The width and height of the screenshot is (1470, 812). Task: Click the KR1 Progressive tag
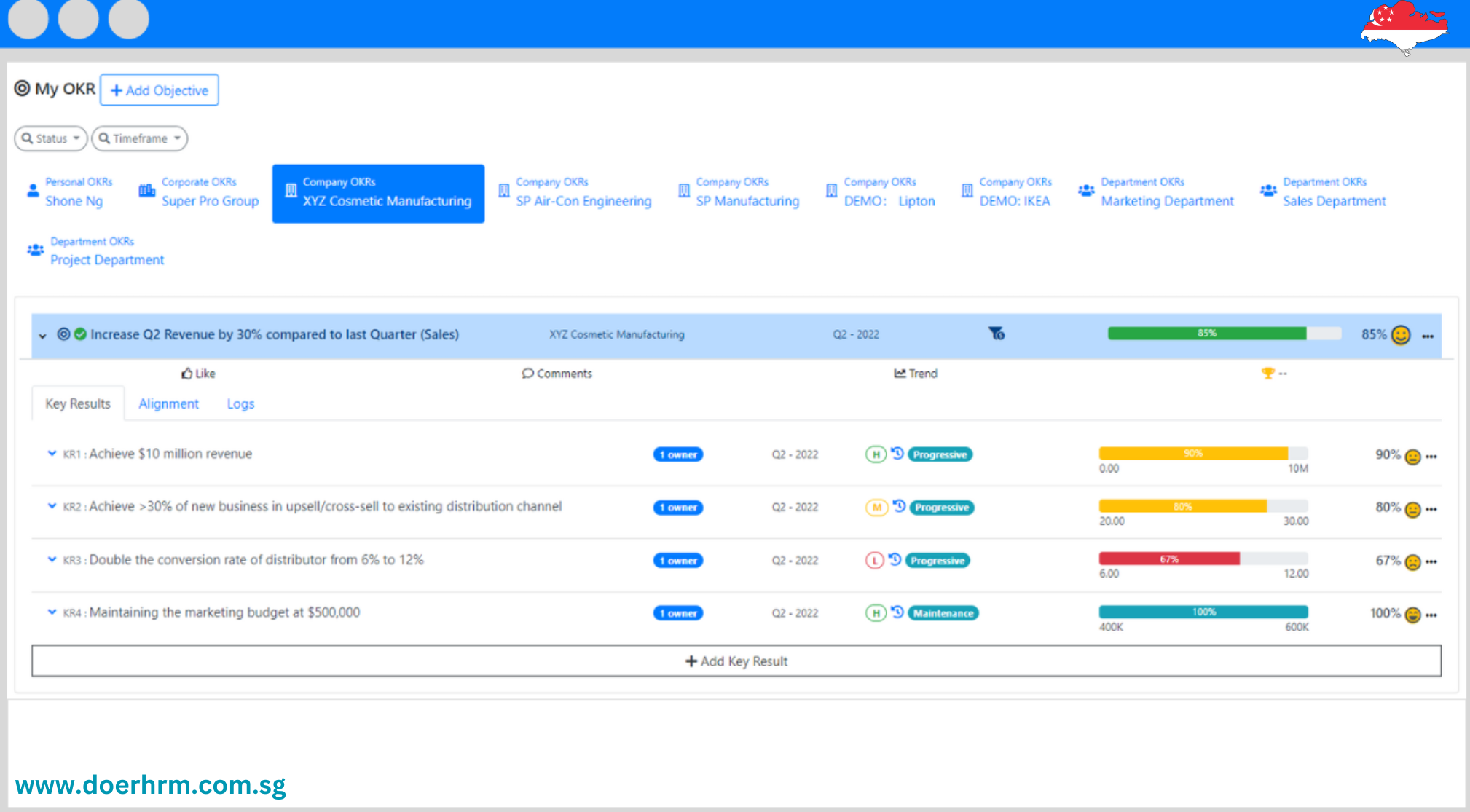(940, 454)
